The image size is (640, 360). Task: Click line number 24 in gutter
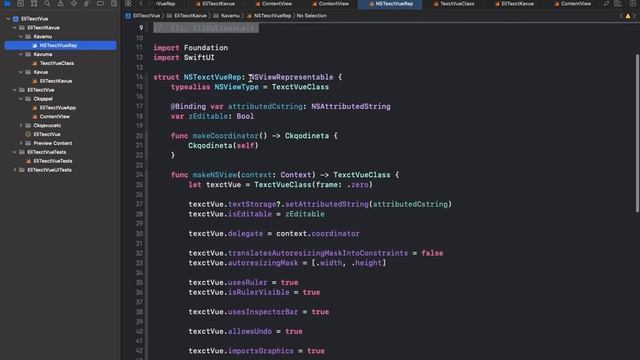click(x=140, y=175)
